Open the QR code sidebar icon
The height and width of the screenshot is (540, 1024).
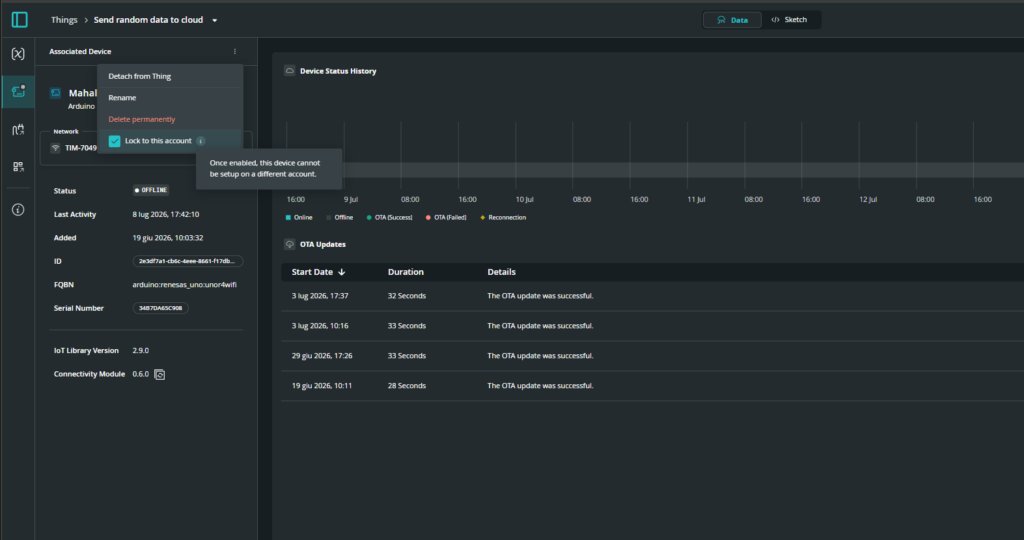[x=18, y=167]
